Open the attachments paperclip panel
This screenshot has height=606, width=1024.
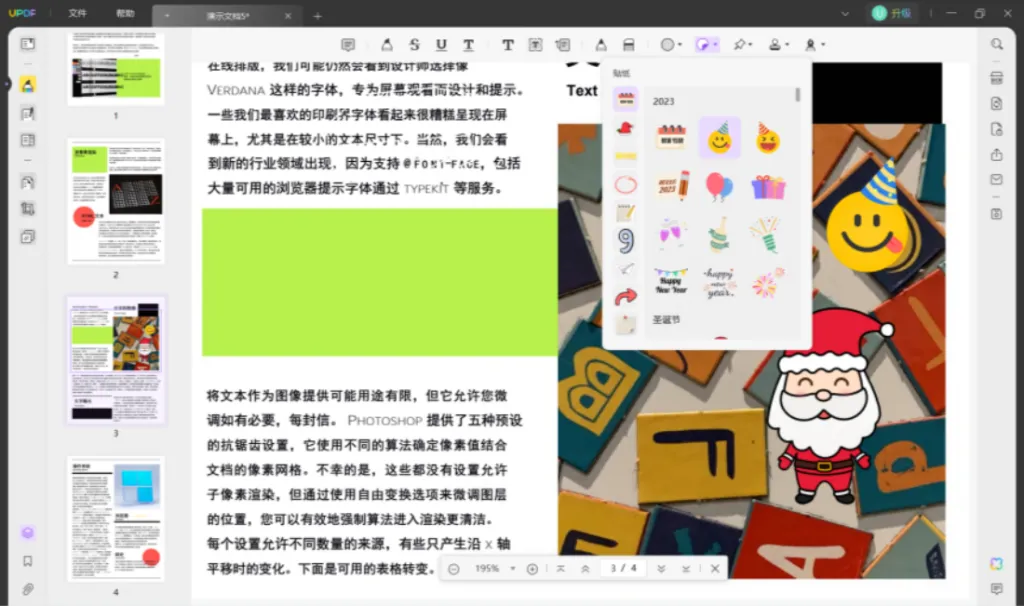click(27, 589)
